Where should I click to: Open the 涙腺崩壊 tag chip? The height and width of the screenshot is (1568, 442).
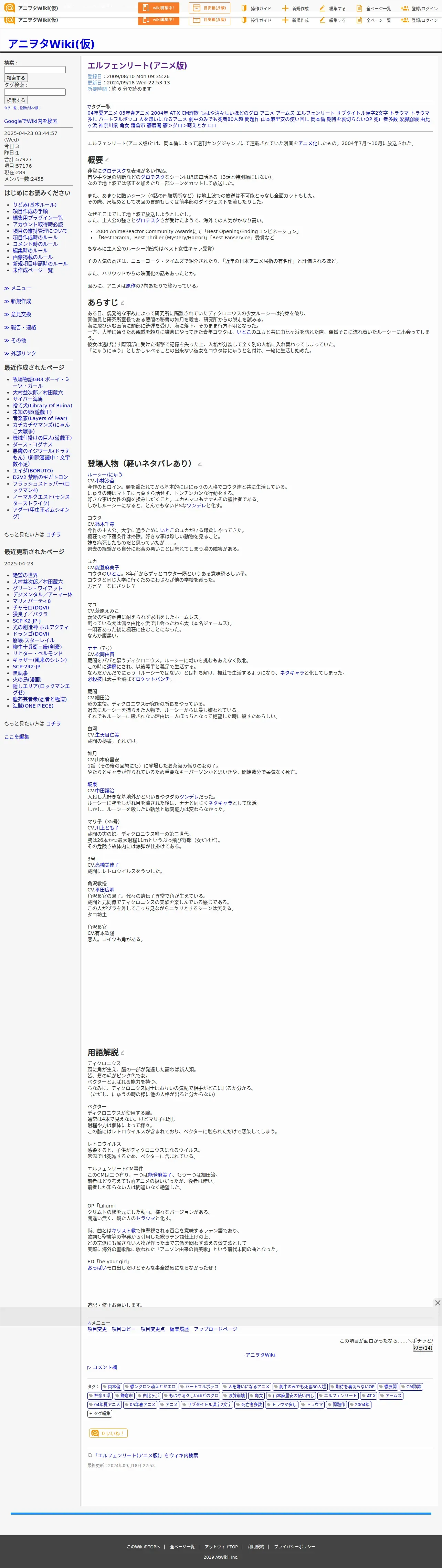(x=234, y=1396)
